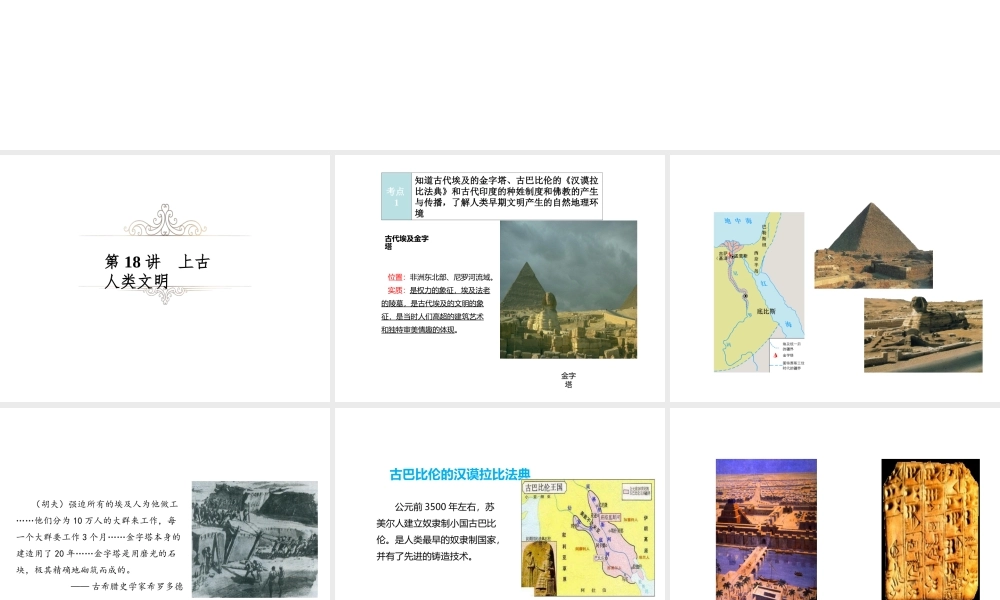
Task: Click the ornamental flourish above the title
Action: click(x=165, y=221)
